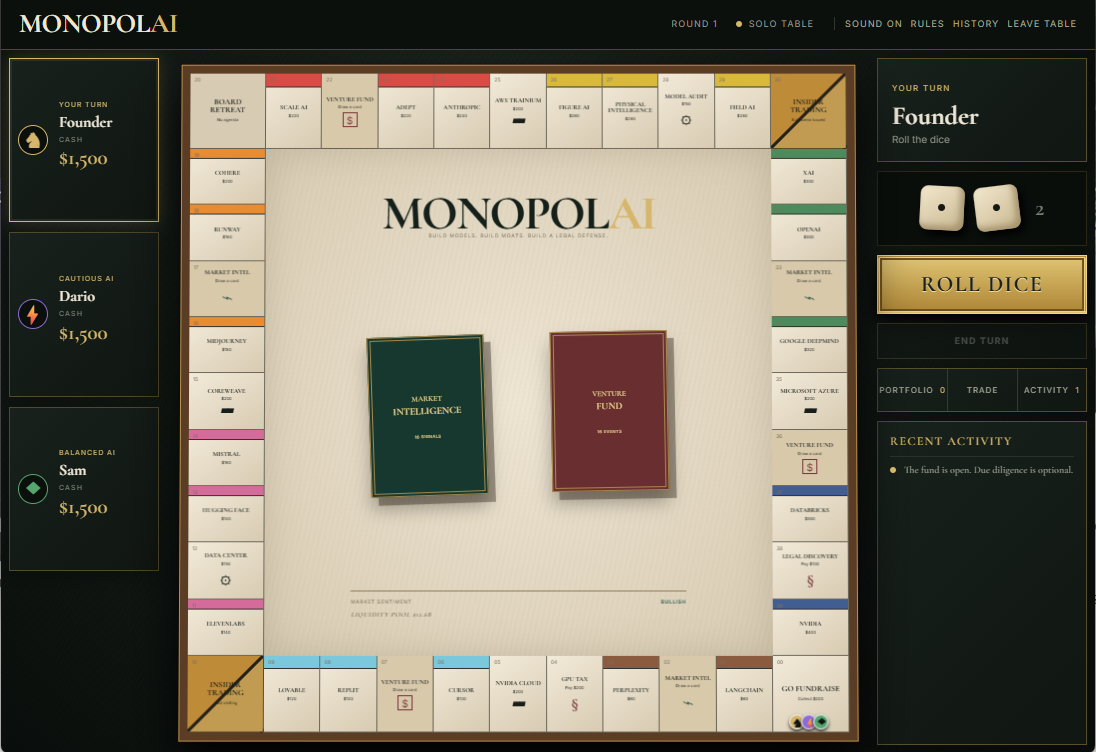The height and width of the screenshot is (752, 1096).
Task: Click the trend icon on Market Intel tile 33
Action: (809, 298)
